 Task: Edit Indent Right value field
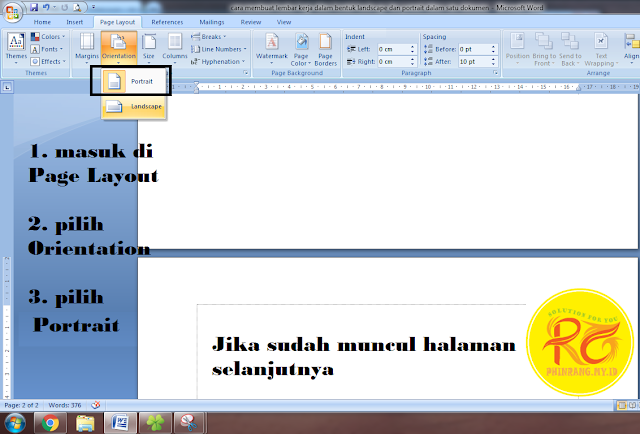pos(393,62)
